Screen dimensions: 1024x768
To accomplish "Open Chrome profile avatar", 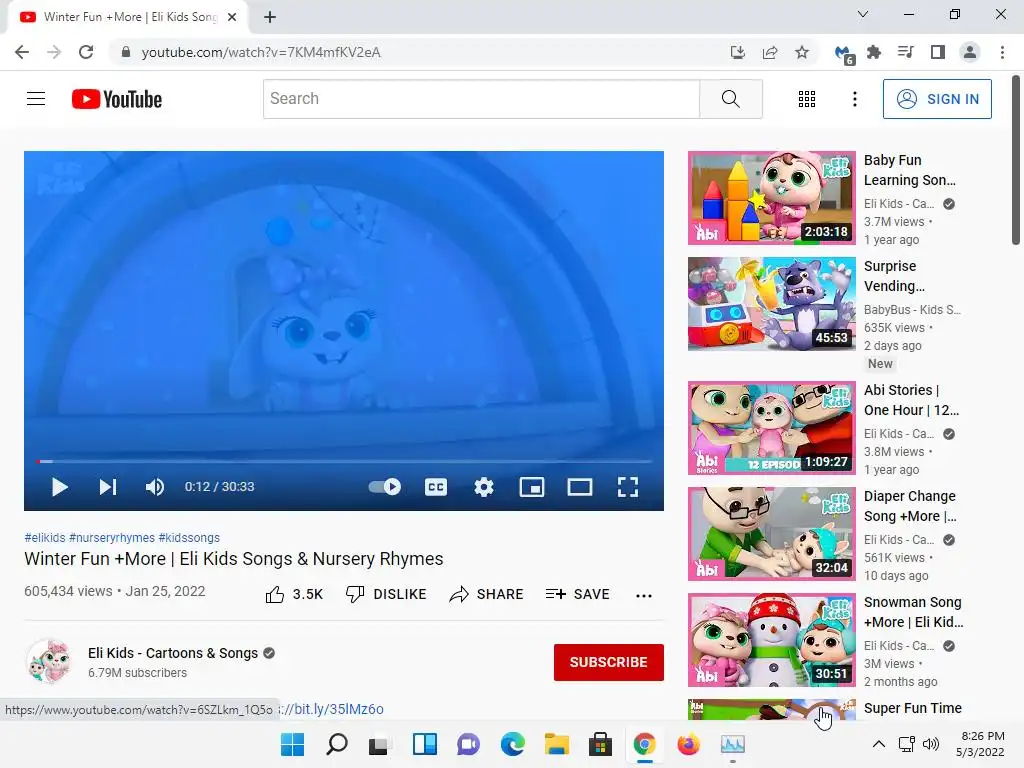I will click(970, 52).
